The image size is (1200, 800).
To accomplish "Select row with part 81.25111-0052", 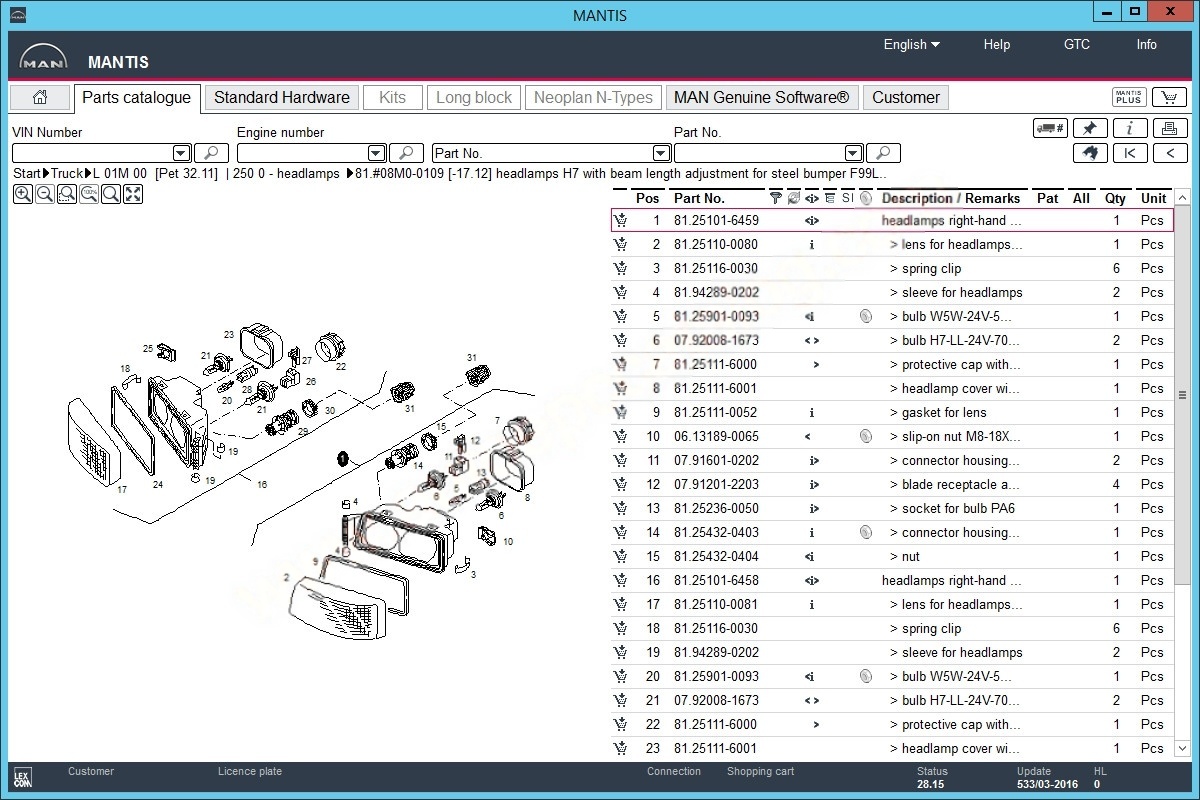I will 715,412.
